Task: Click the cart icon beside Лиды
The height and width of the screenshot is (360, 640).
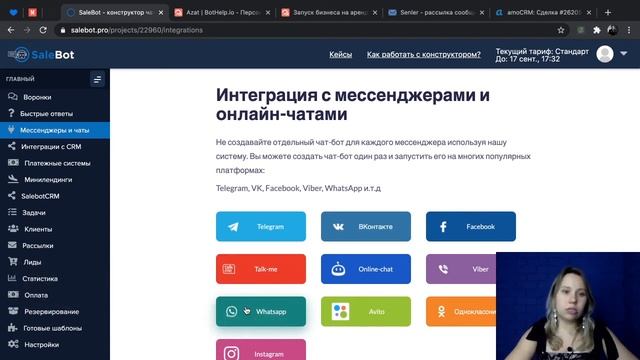Action: (x=13, y=261)
